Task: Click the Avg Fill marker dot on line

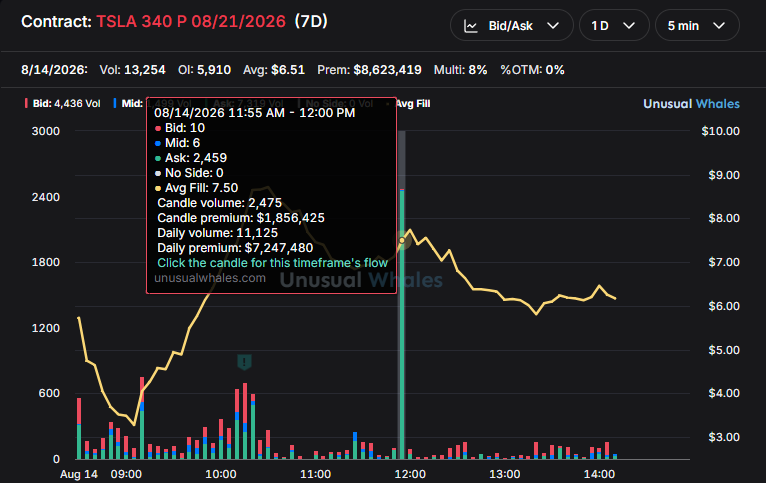Action: tap(402, 240)
